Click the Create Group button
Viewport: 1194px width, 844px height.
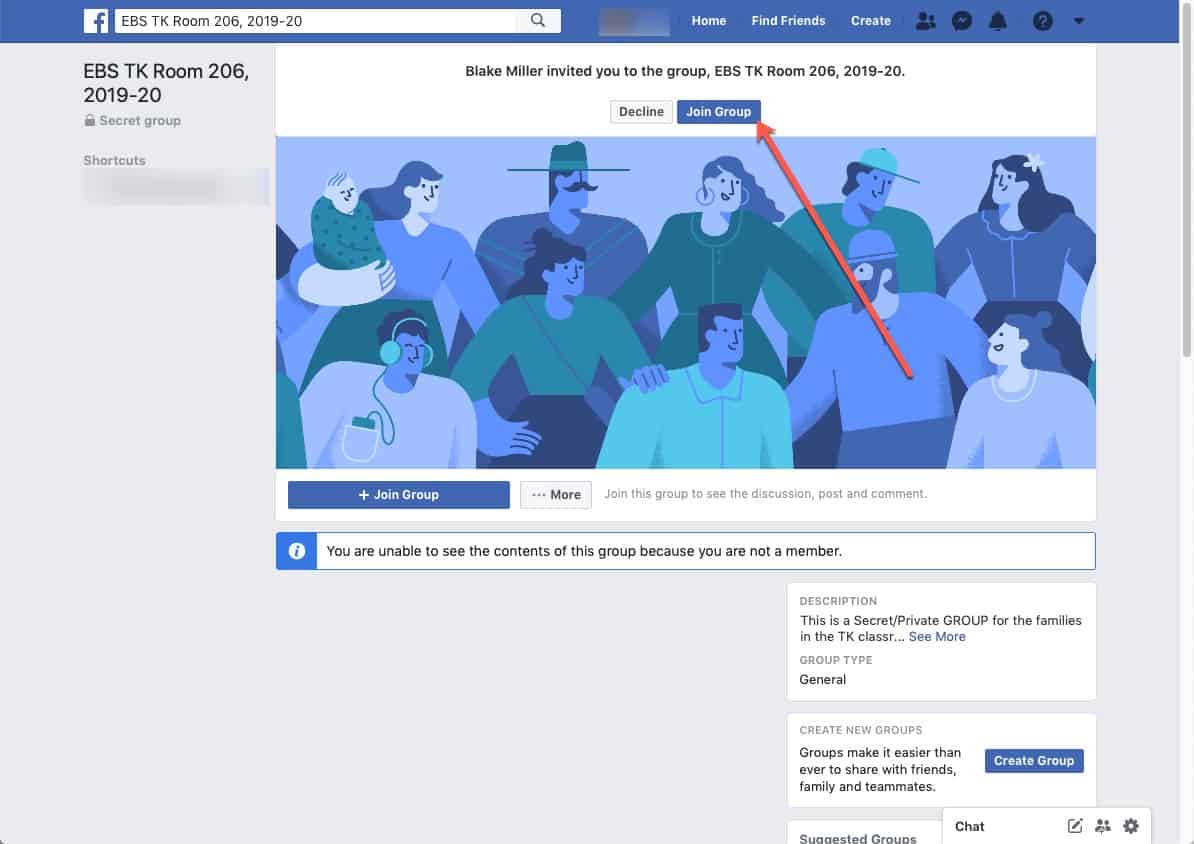coord(1034,760)
